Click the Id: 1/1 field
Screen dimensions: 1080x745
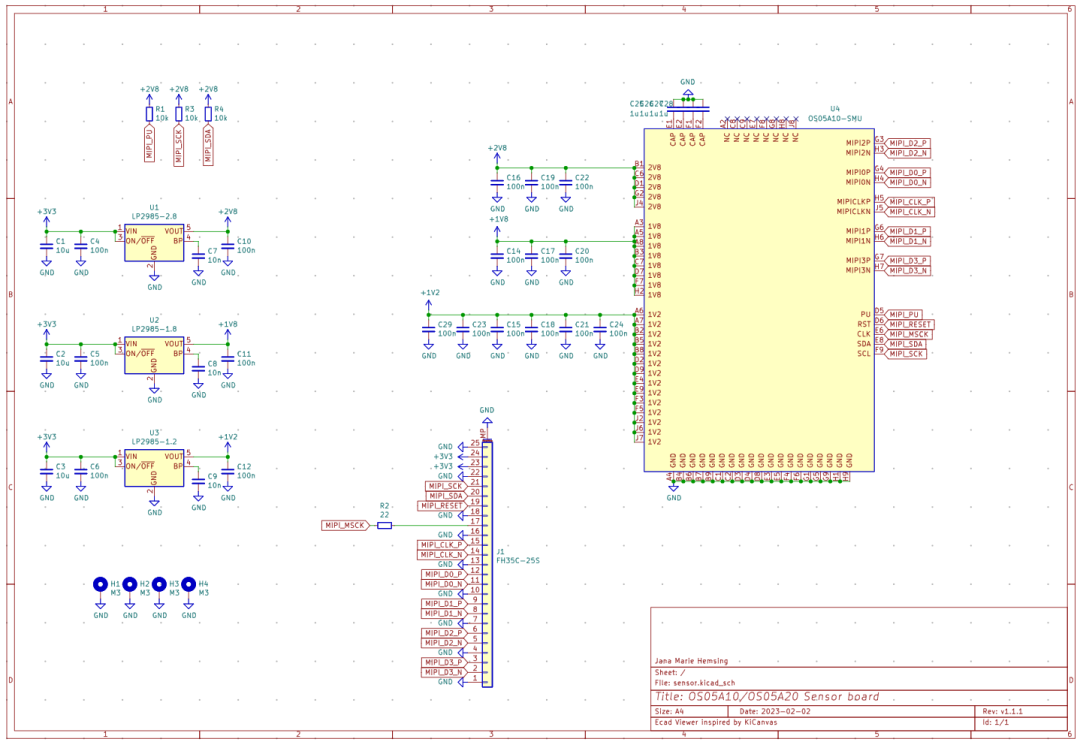tap(995, 722)
